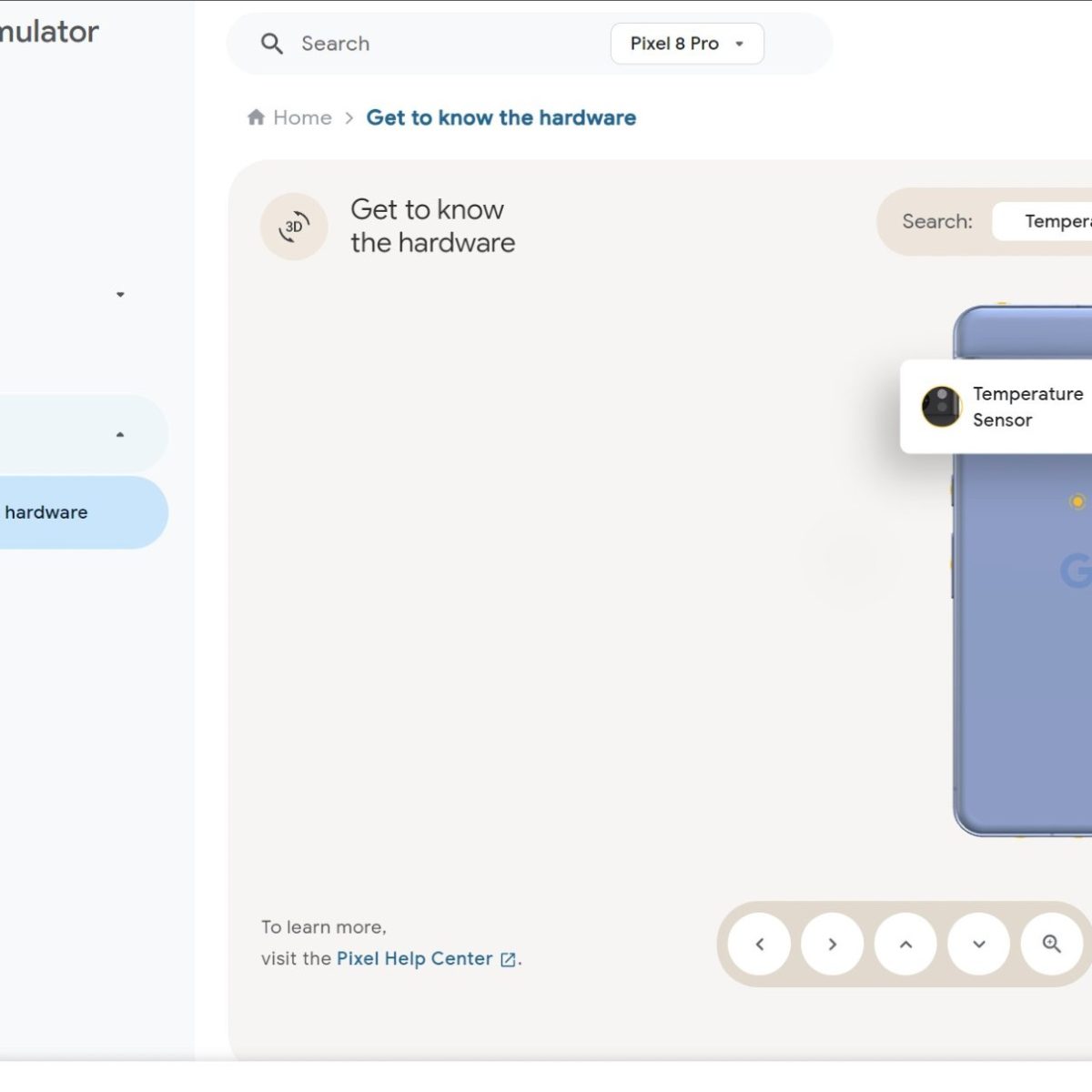Expand sidebar section with down arrow
Image resolution: width=1092 pixels, height=1092 pixels.
[120, 295]
